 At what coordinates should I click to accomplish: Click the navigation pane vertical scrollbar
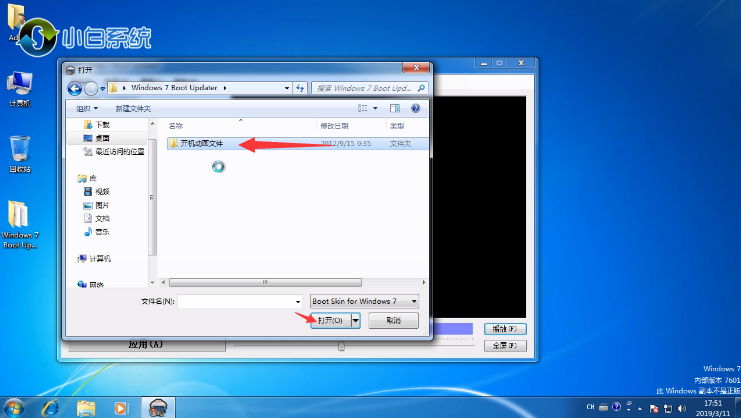click(x=152, y=197)
